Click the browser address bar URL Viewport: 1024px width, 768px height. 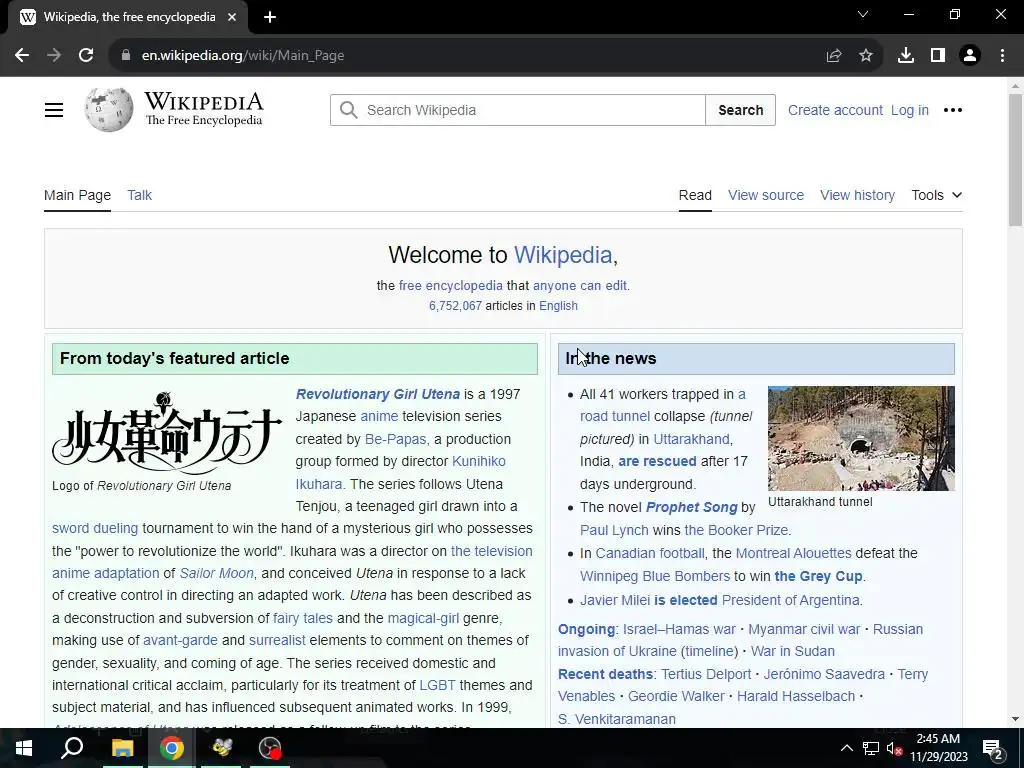pos(243,56)
